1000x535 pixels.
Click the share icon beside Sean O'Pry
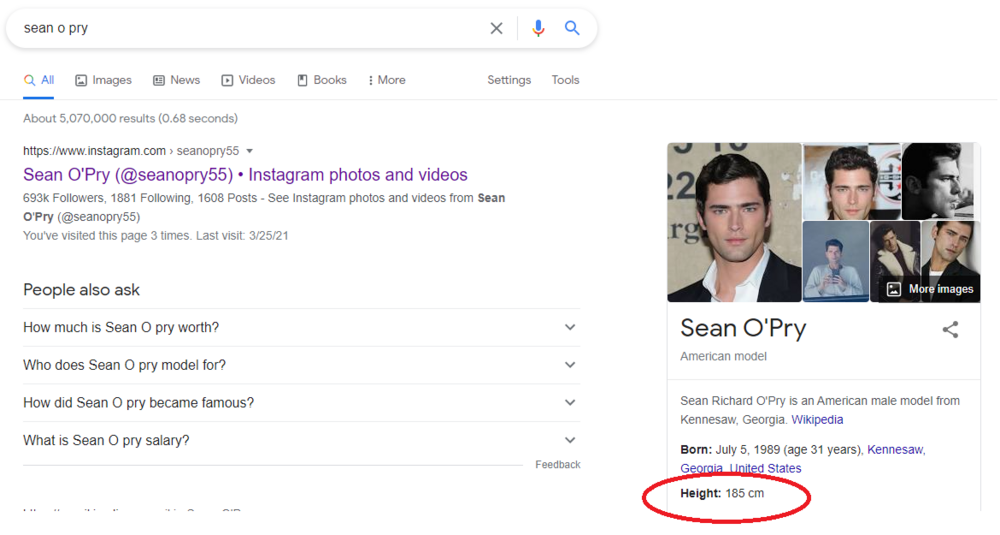coord(950,330)
